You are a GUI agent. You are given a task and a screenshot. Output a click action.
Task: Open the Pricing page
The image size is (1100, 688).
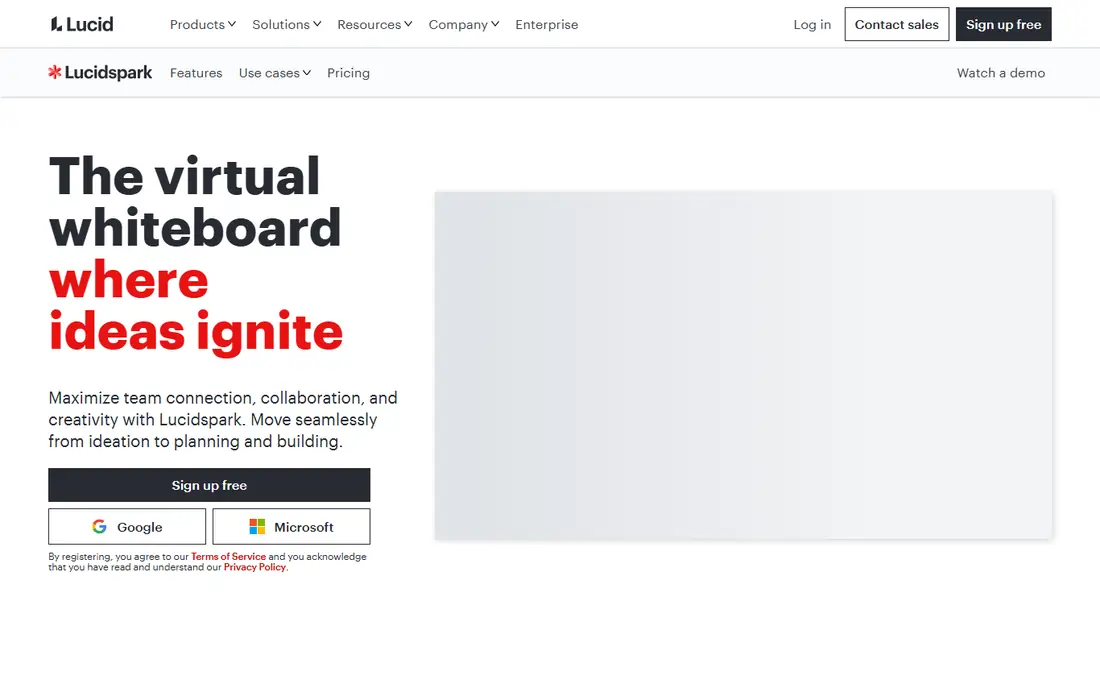[348, 73]
